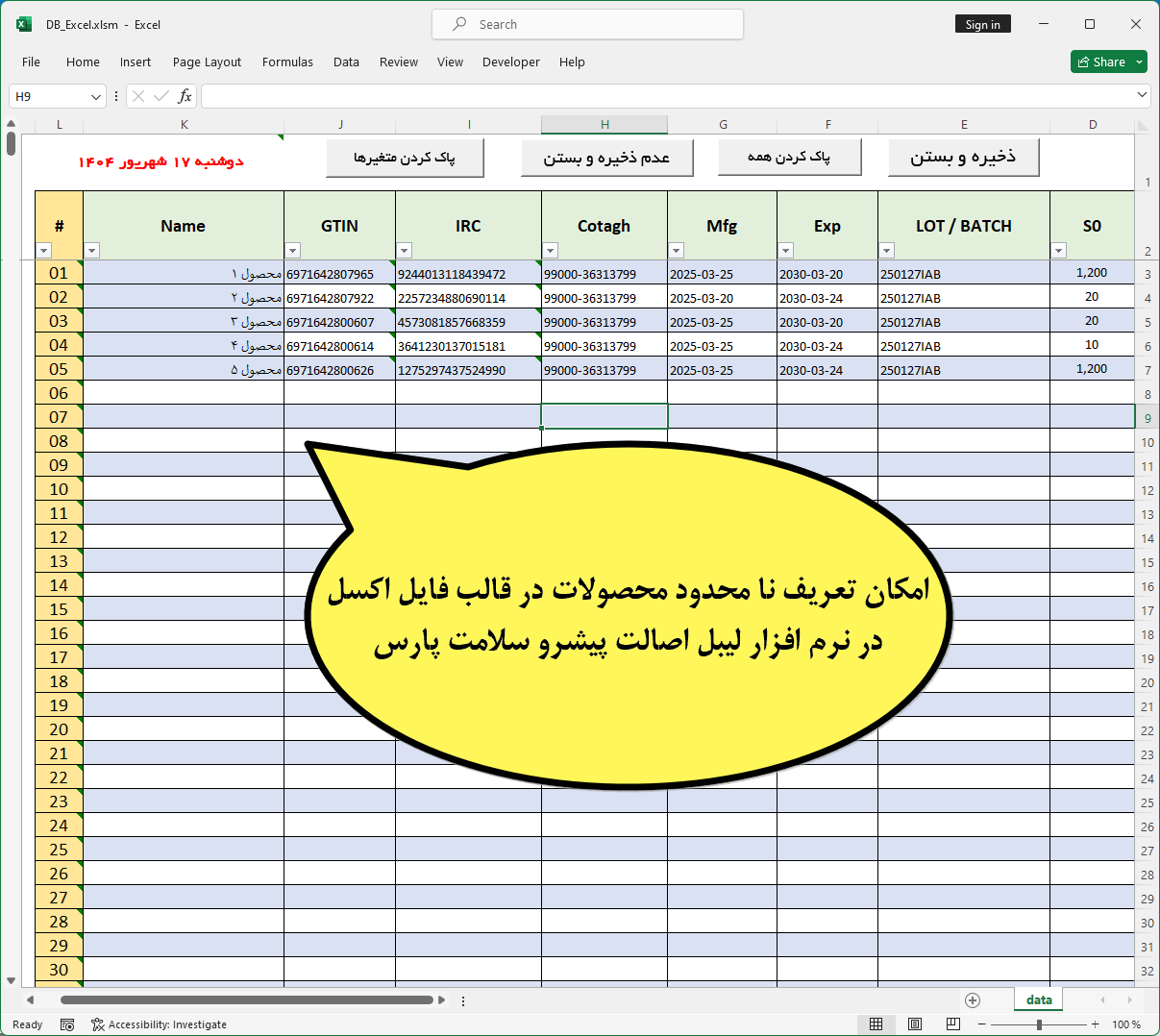
Task: Open the Formulas ribbon tab
Action: coord(287,62)
